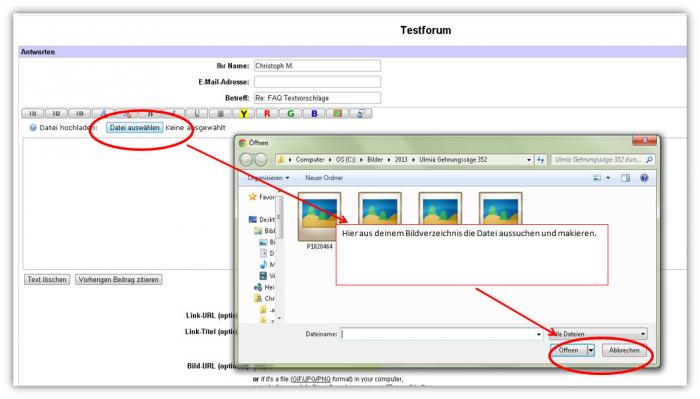Click the Vorherigen Beitrag zitieren button

coord(118,279)
